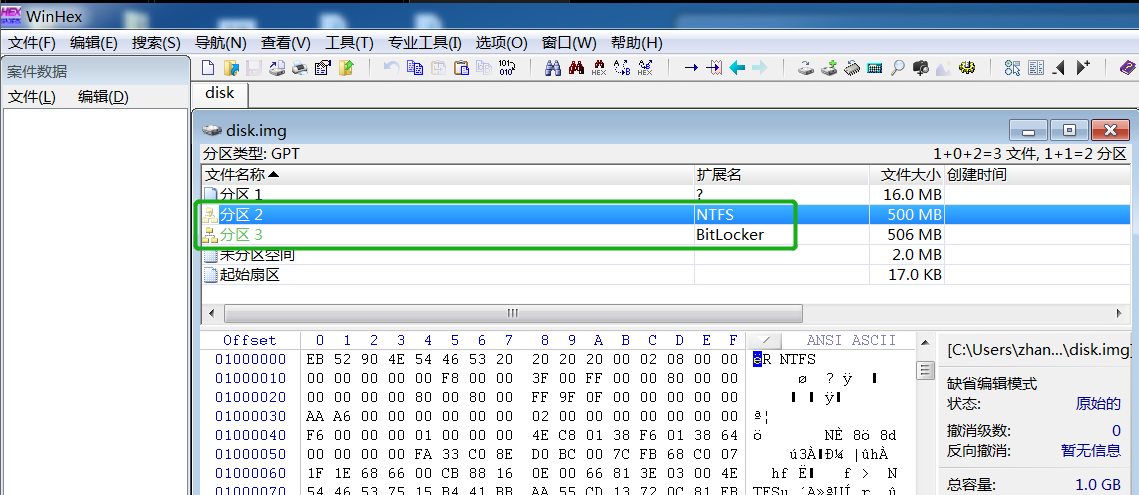
Task: Restore the disk.img child window
Action: click(x=1069, y=130)
